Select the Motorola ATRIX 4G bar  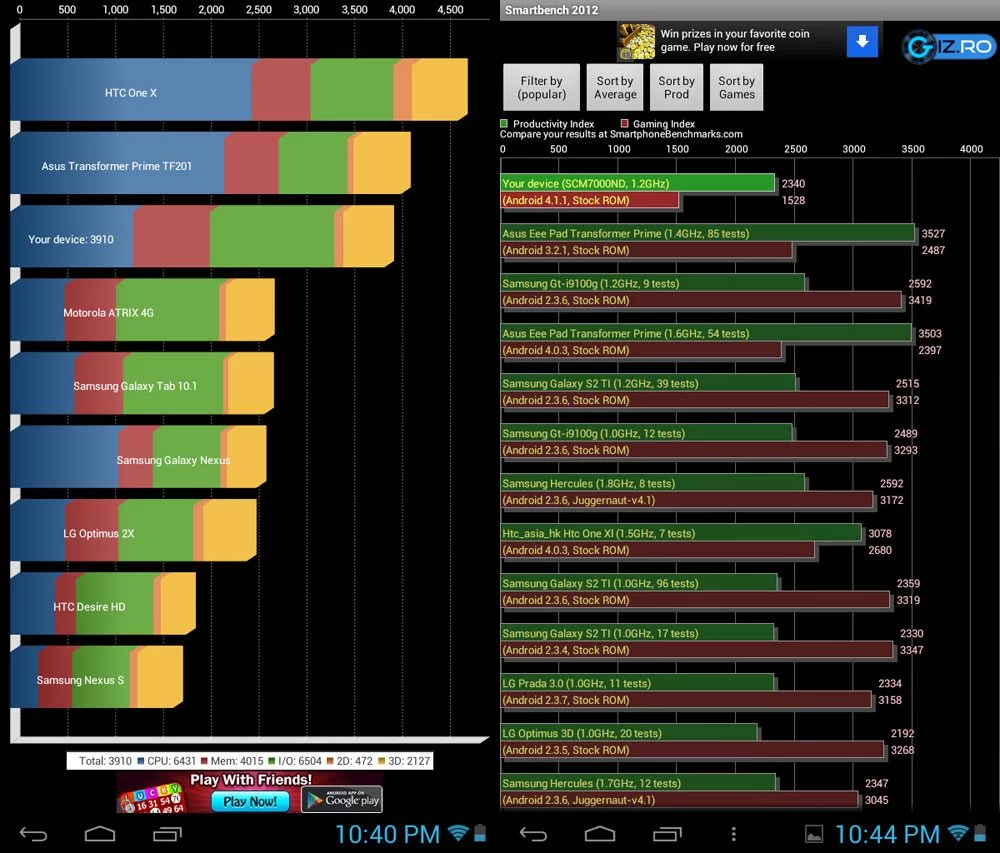[x=142, y=309]
